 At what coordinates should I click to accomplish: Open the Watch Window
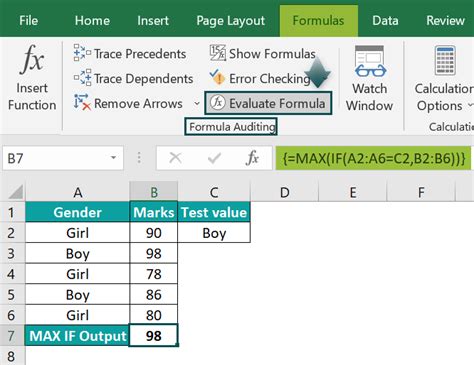coord(370,79)
